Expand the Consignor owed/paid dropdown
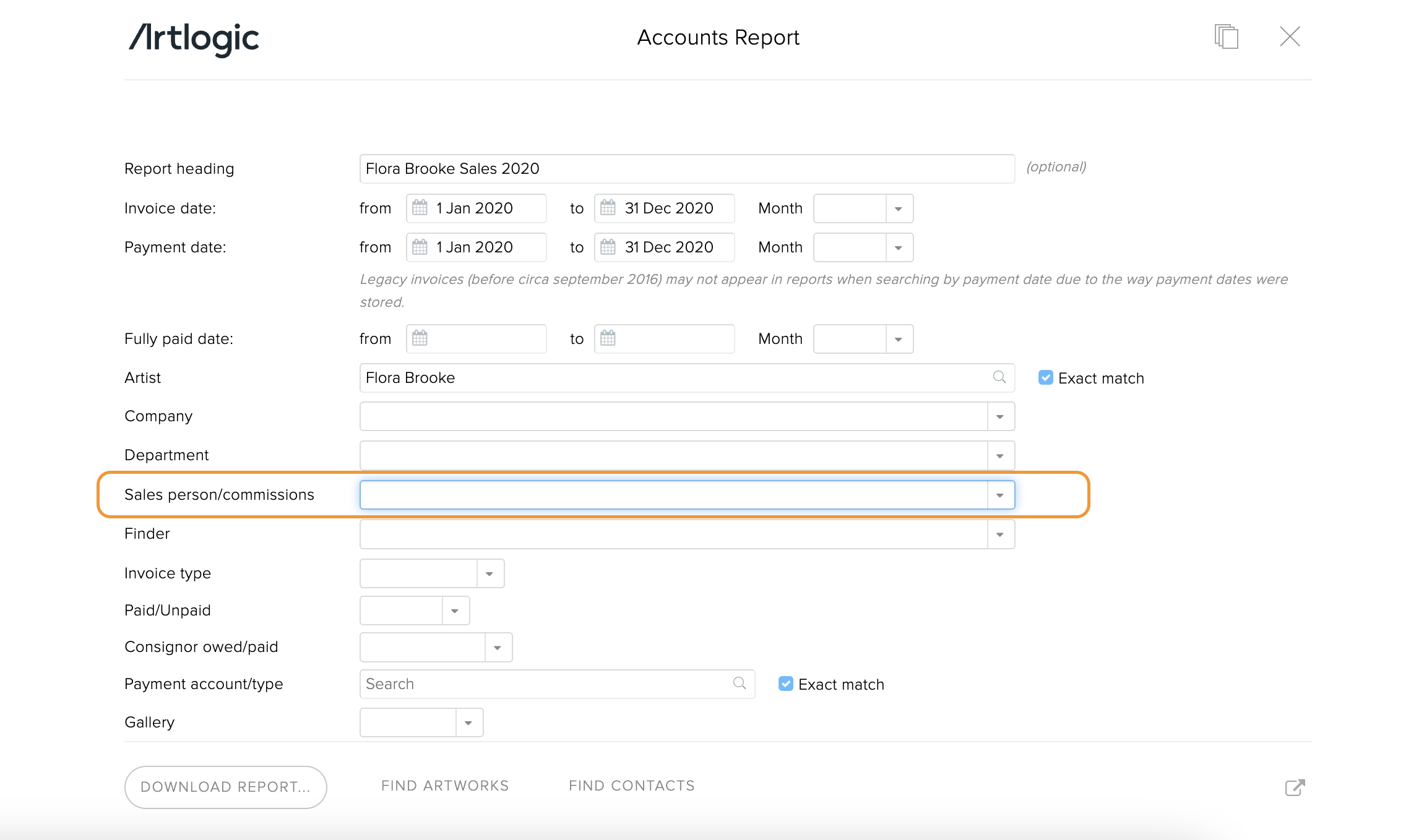 498,647
